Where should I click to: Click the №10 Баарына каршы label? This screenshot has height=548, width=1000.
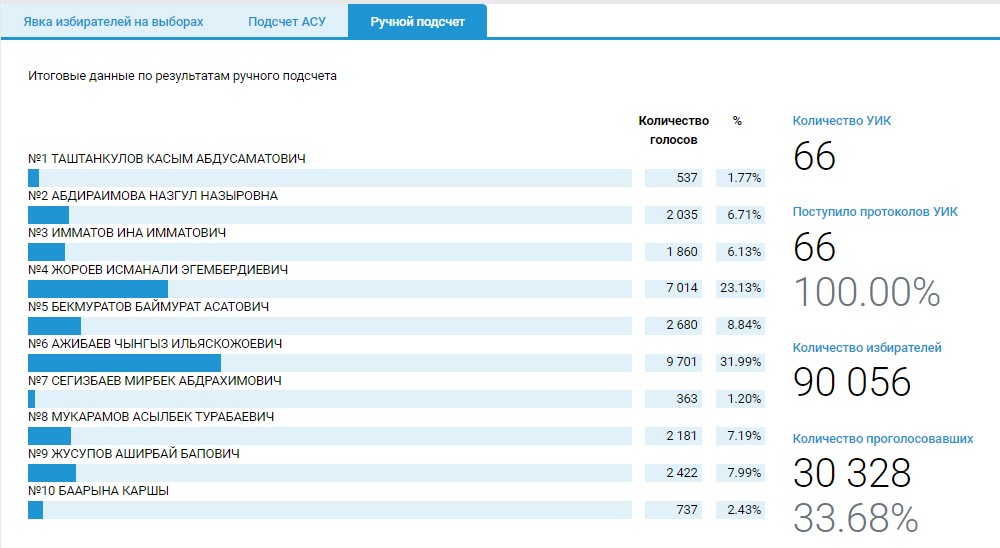click(x=98, y=491)
